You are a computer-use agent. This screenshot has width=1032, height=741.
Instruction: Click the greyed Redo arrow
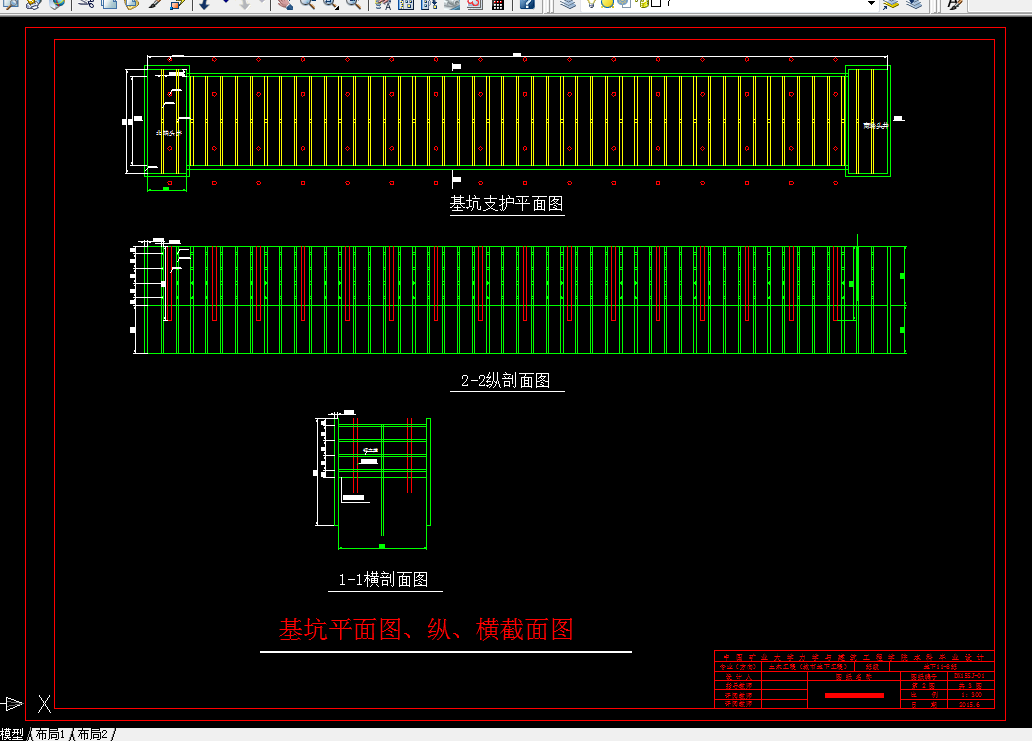tap(244, 3)
